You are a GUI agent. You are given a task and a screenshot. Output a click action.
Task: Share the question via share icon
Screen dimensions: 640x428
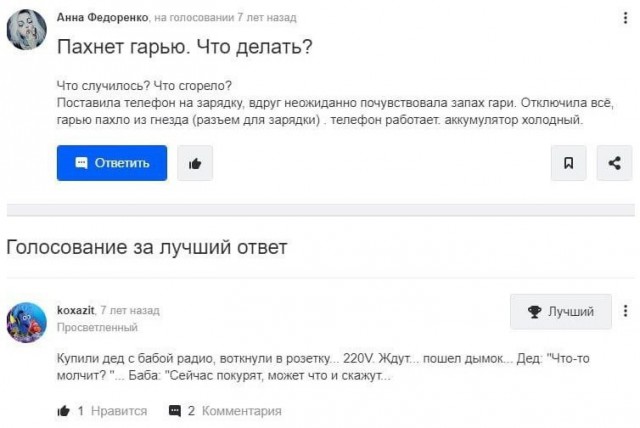pos(614,163)
